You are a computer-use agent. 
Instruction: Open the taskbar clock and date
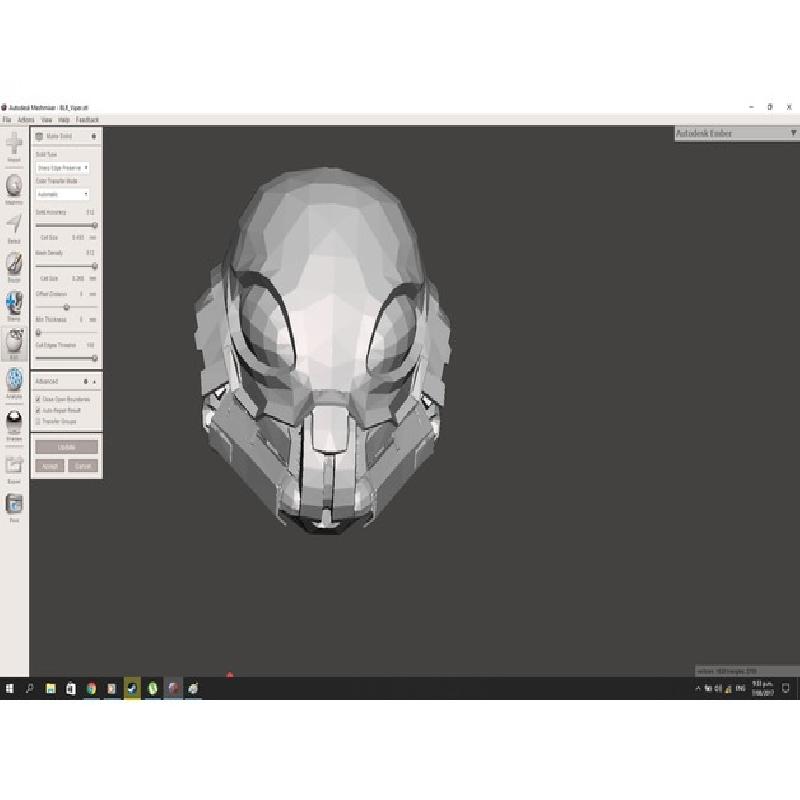coord(763,688)
